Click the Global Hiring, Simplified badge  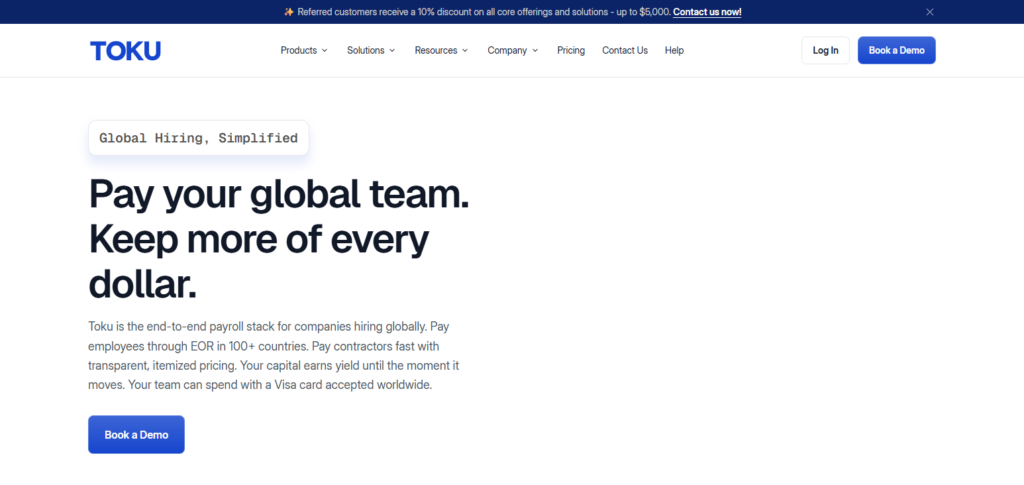(x=199, y=138)
